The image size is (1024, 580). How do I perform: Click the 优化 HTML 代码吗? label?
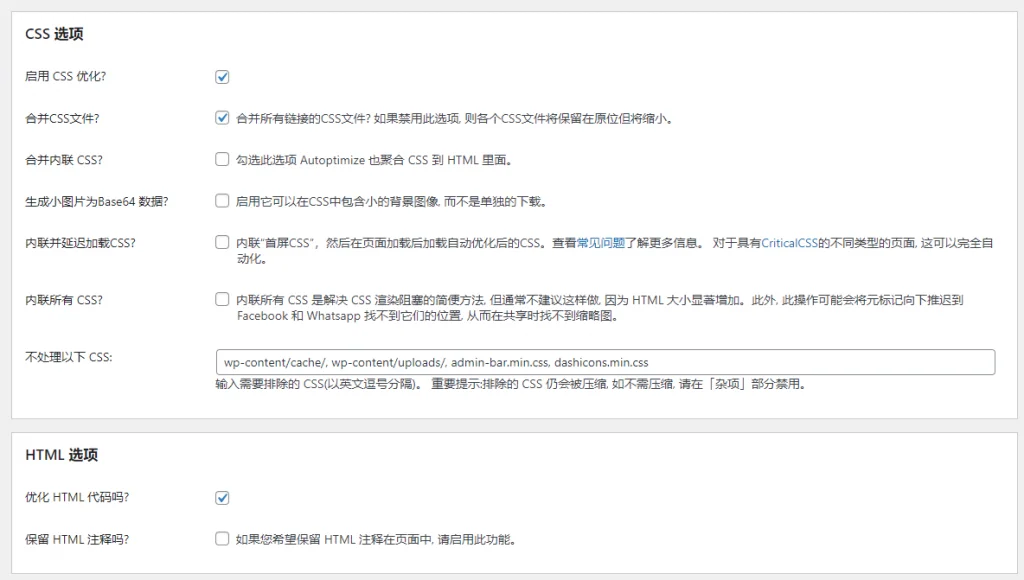(77, 498)
